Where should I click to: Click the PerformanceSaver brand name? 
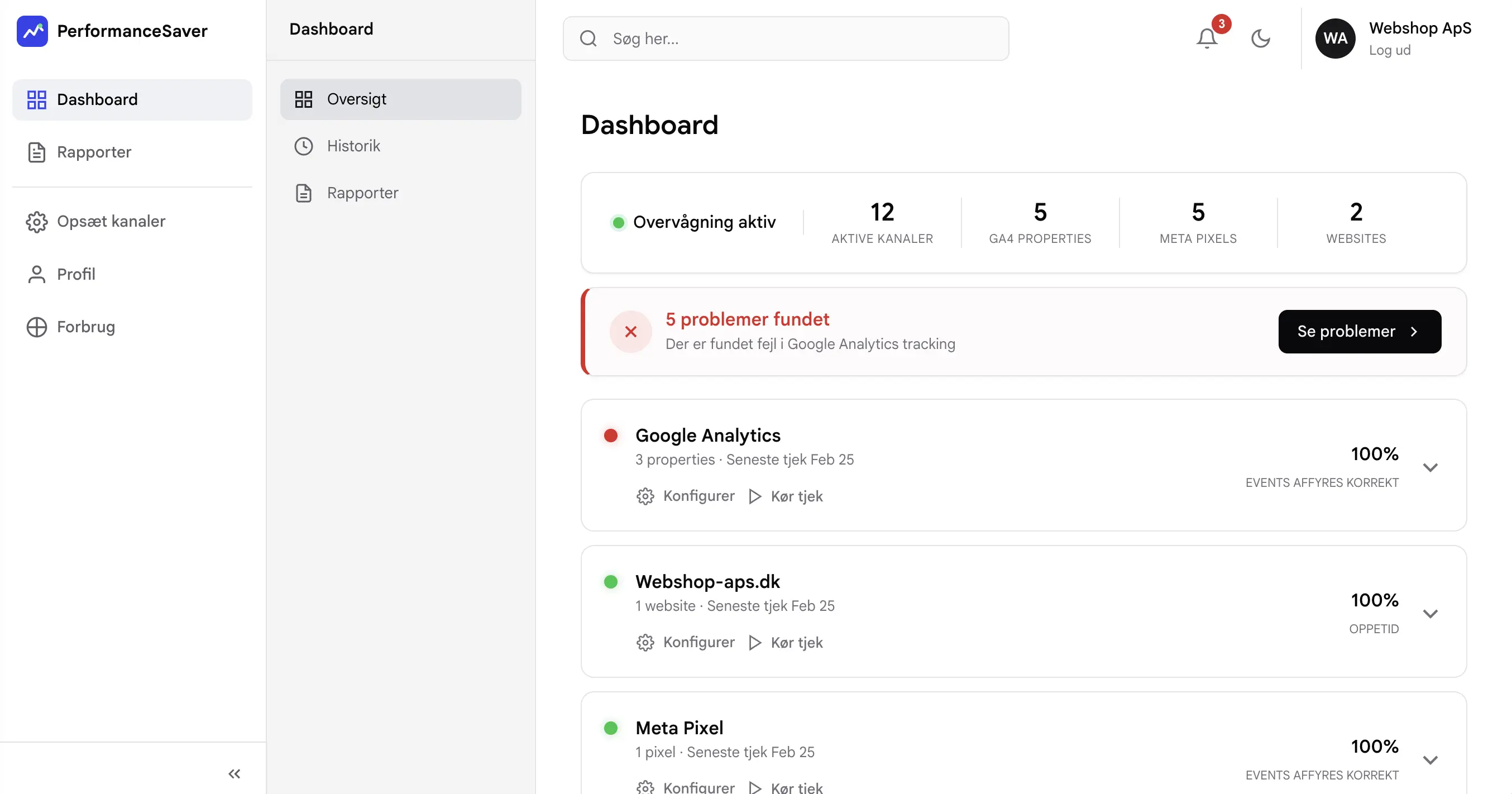(132, 31)
